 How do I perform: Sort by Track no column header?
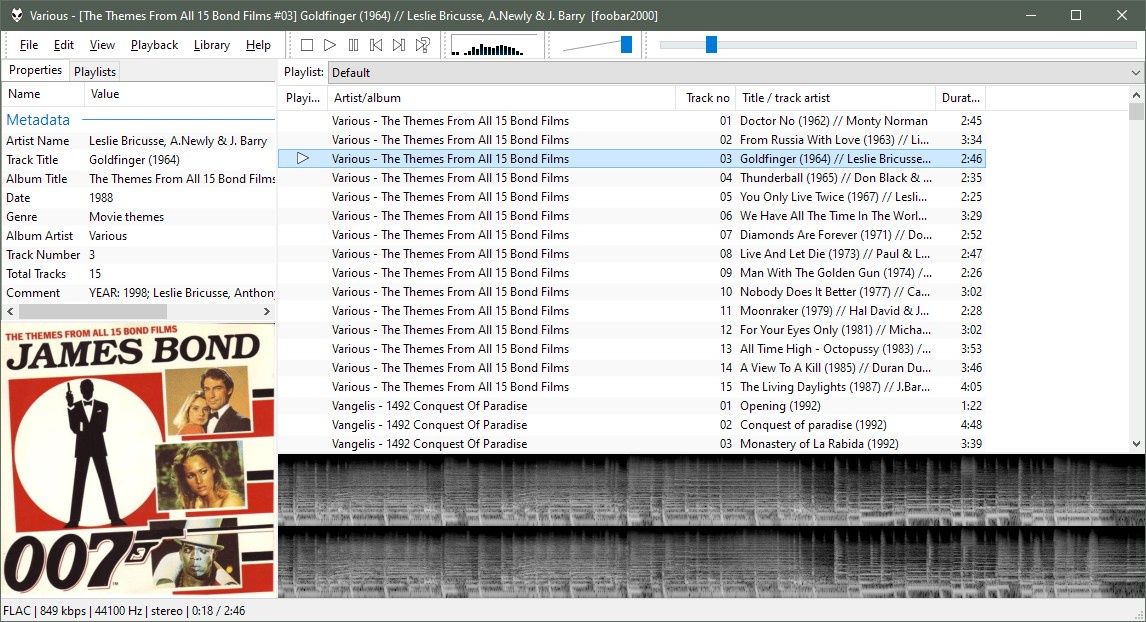click(705, 98)
